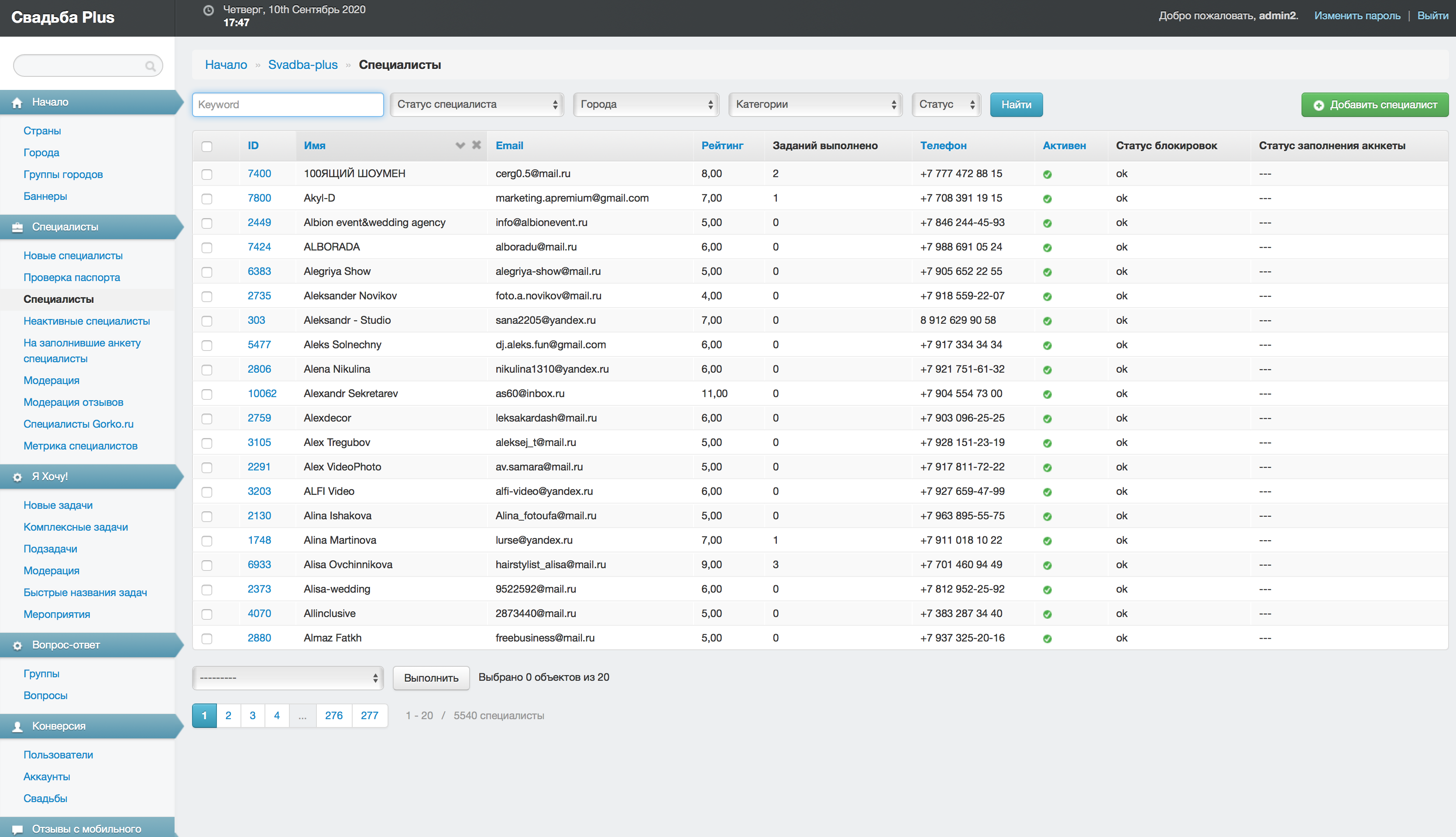Select the checkbox for Alena Nikulina row
1456x837 pixels.
pyautogui.click(x=207, y=370)
